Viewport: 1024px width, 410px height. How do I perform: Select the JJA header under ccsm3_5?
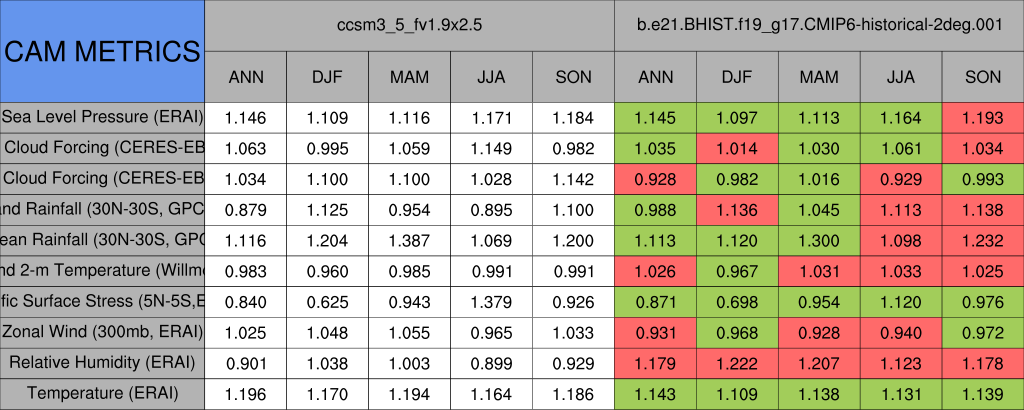pyautogui.click(x=491, y=77)
